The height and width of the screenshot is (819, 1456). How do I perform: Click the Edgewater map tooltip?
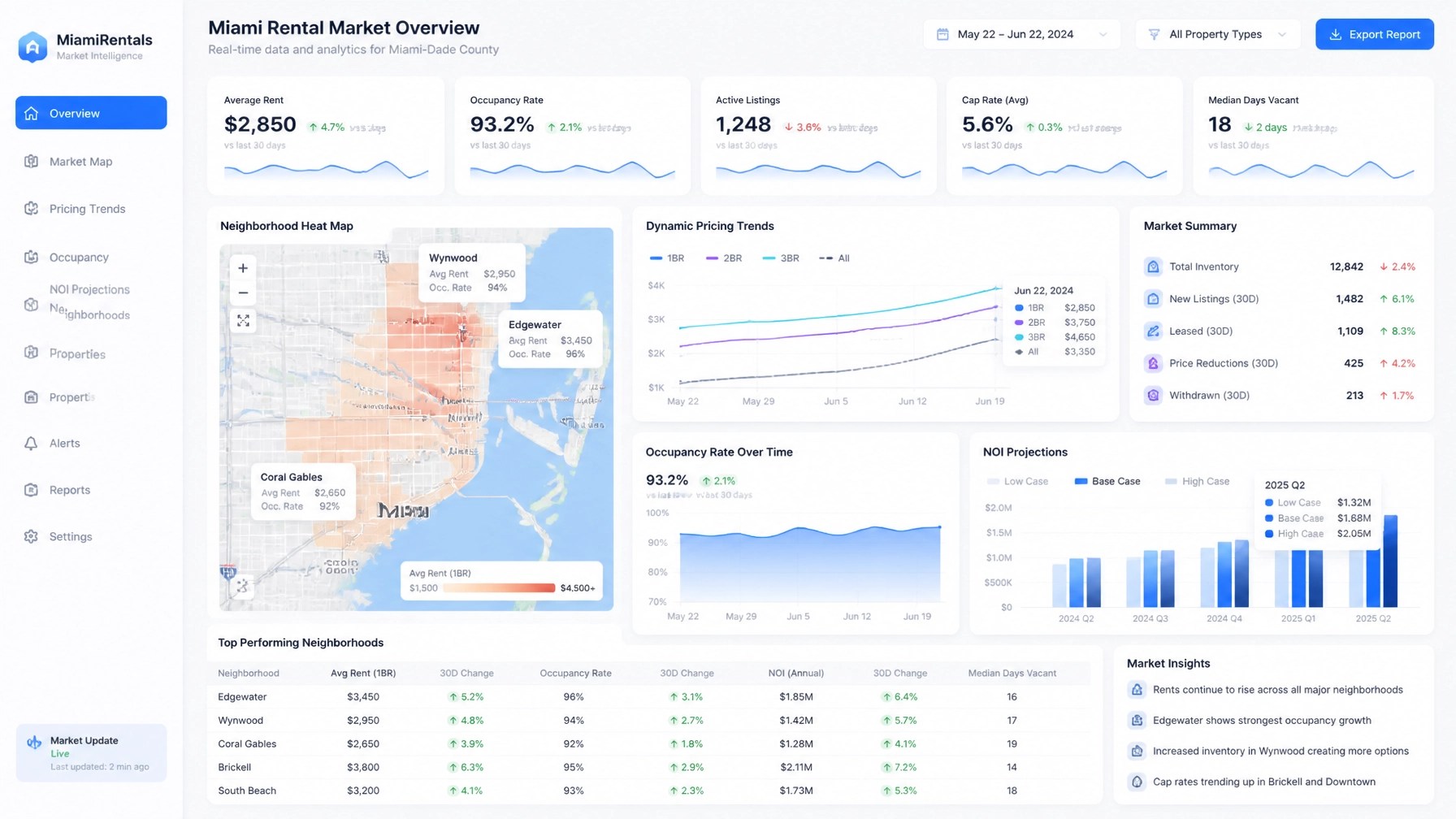point(550,339)
